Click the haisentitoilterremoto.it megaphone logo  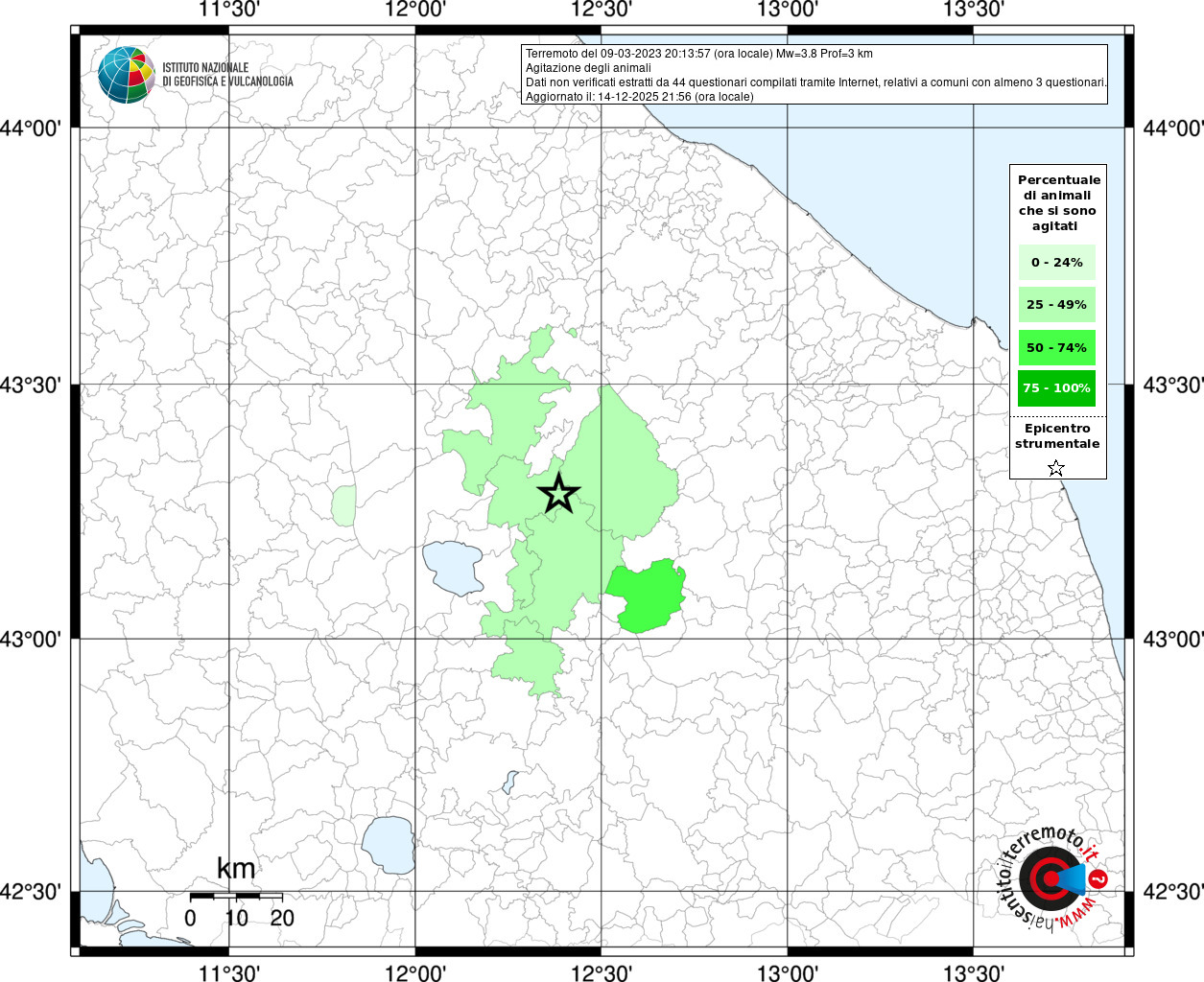[1053, 880]
